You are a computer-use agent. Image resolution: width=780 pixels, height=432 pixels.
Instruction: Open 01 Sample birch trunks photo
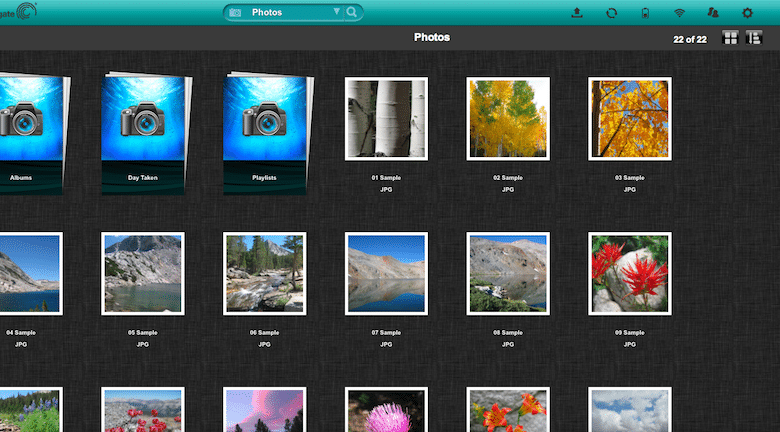(x=387, y=118)
